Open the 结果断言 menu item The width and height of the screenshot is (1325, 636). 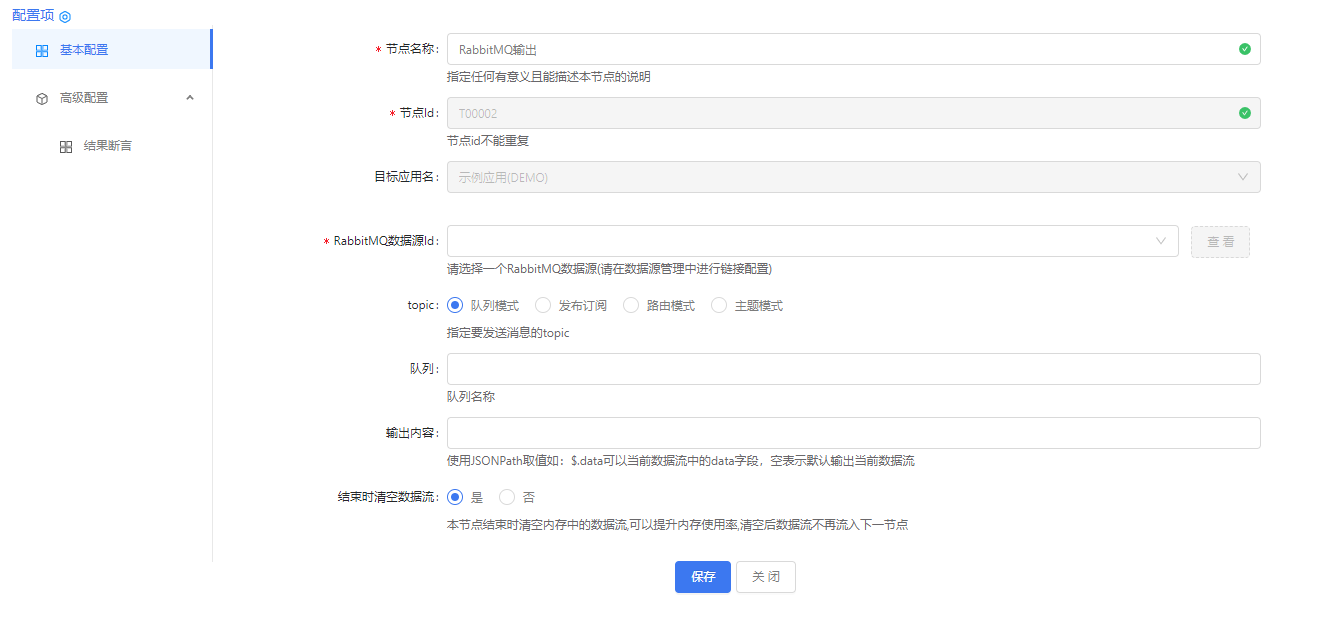point(107,146)
